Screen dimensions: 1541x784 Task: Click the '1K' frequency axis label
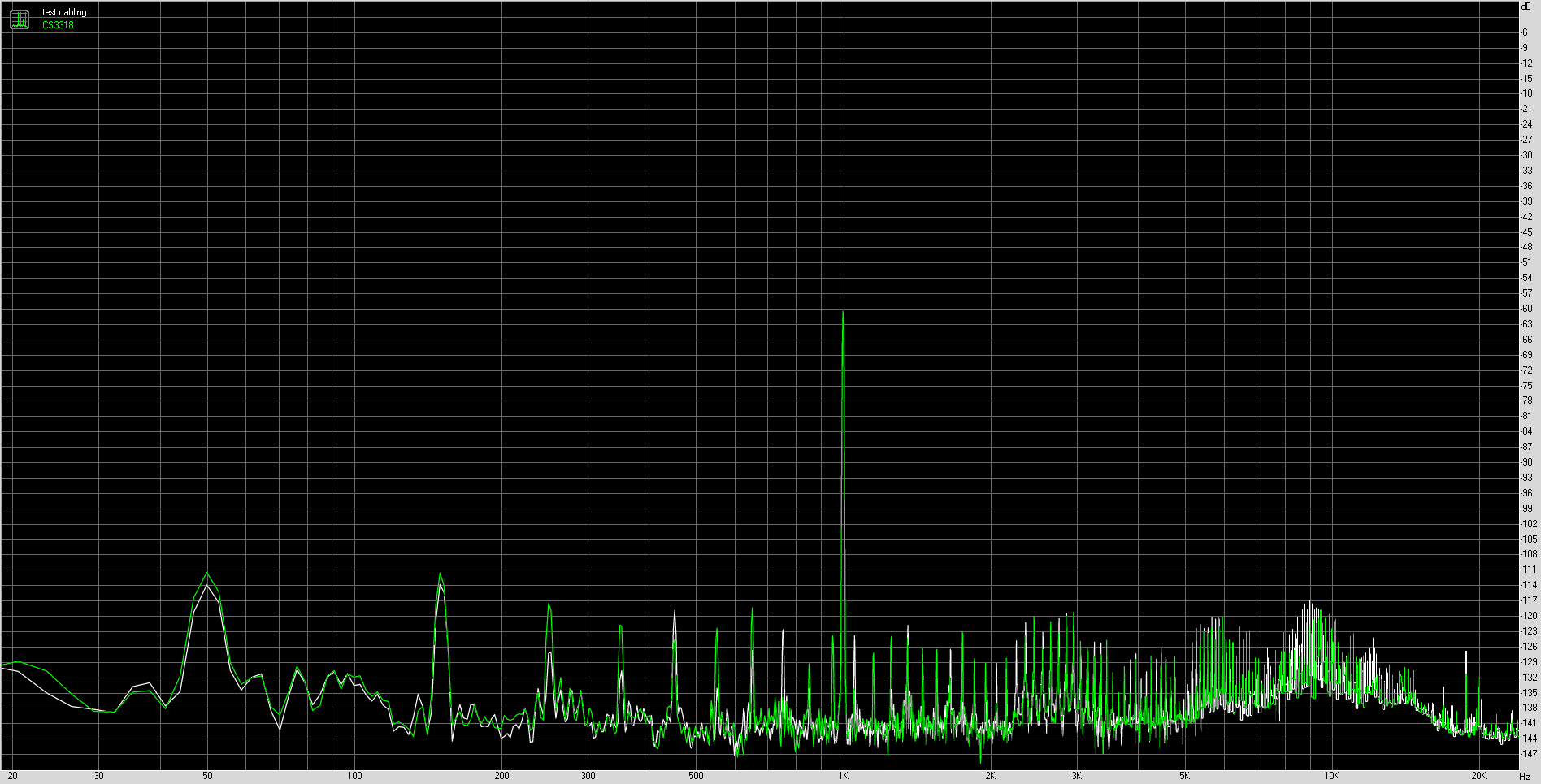(844, 776)
